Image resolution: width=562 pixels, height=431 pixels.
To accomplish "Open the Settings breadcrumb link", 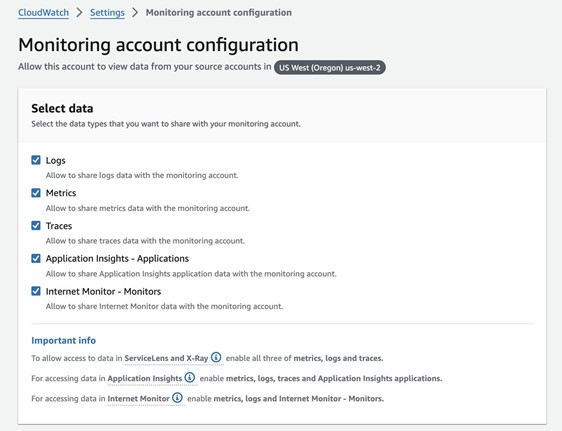I will 107,13.
